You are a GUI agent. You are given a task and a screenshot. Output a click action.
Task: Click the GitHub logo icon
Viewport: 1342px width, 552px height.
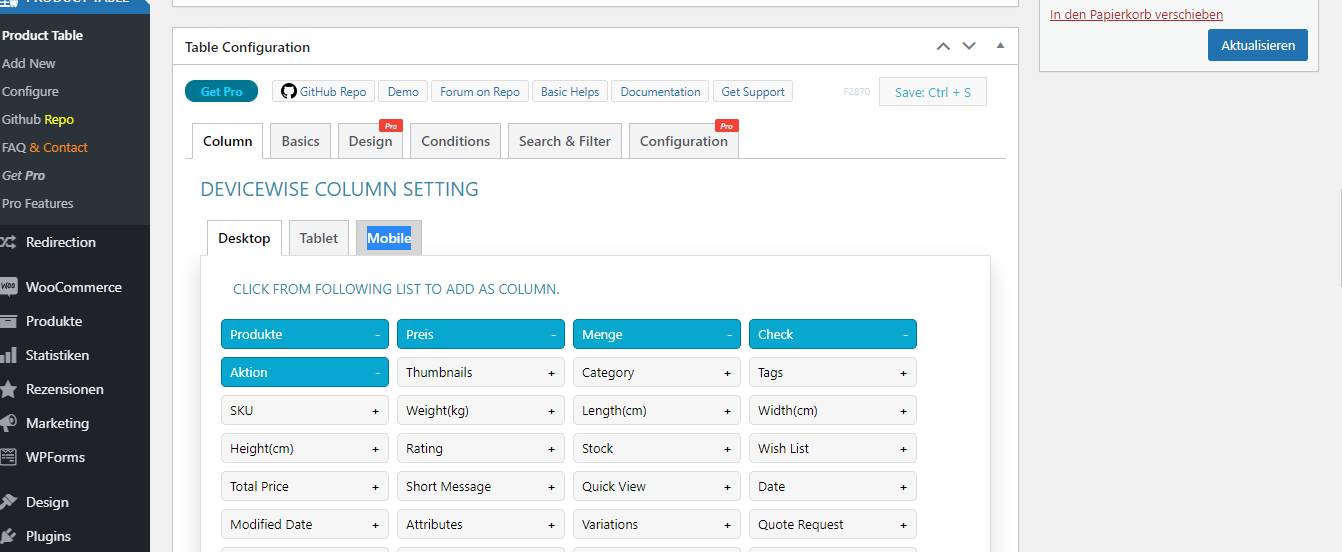(289, 91)
